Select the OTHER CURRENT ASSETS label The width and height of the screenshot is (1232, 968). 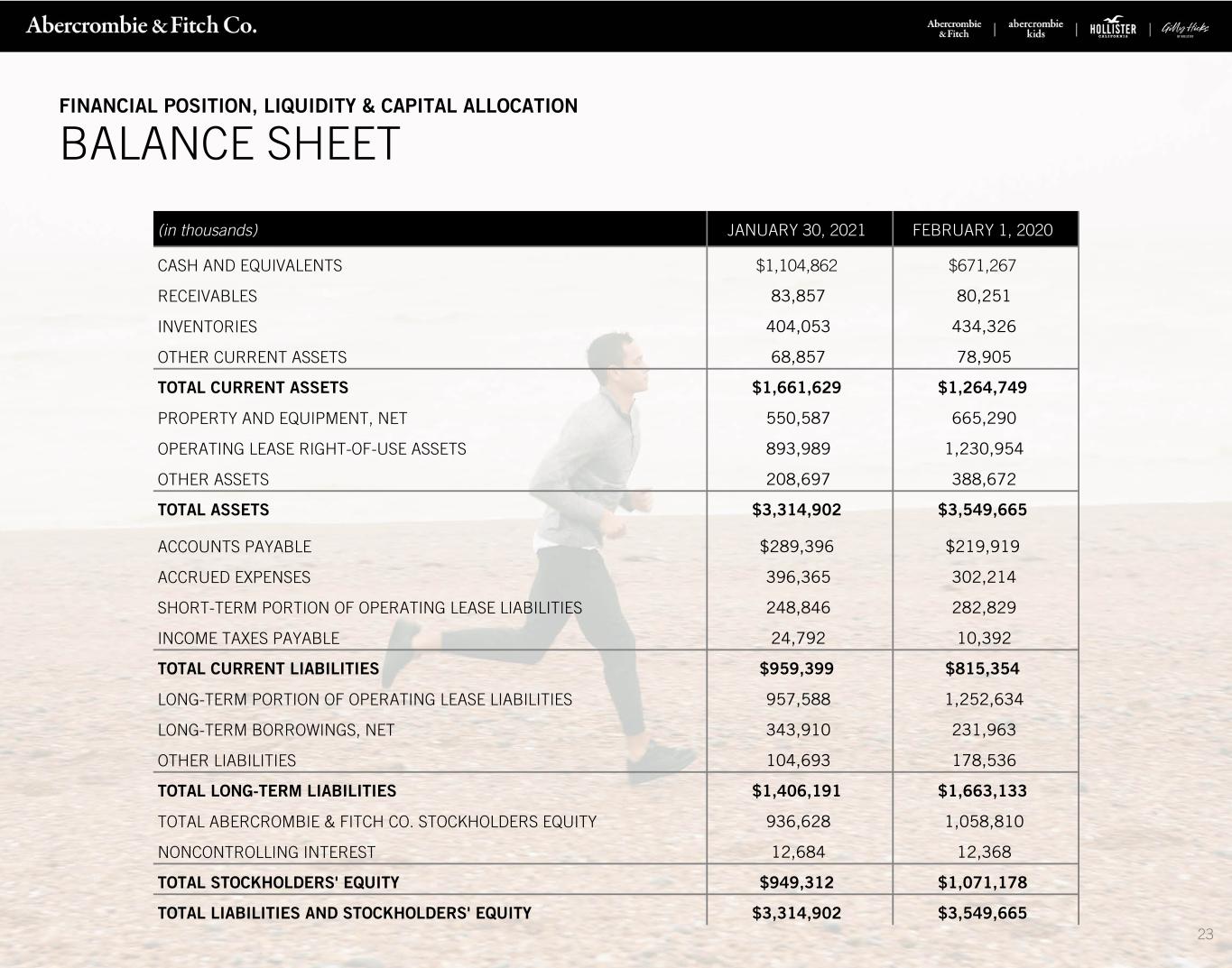252,357
